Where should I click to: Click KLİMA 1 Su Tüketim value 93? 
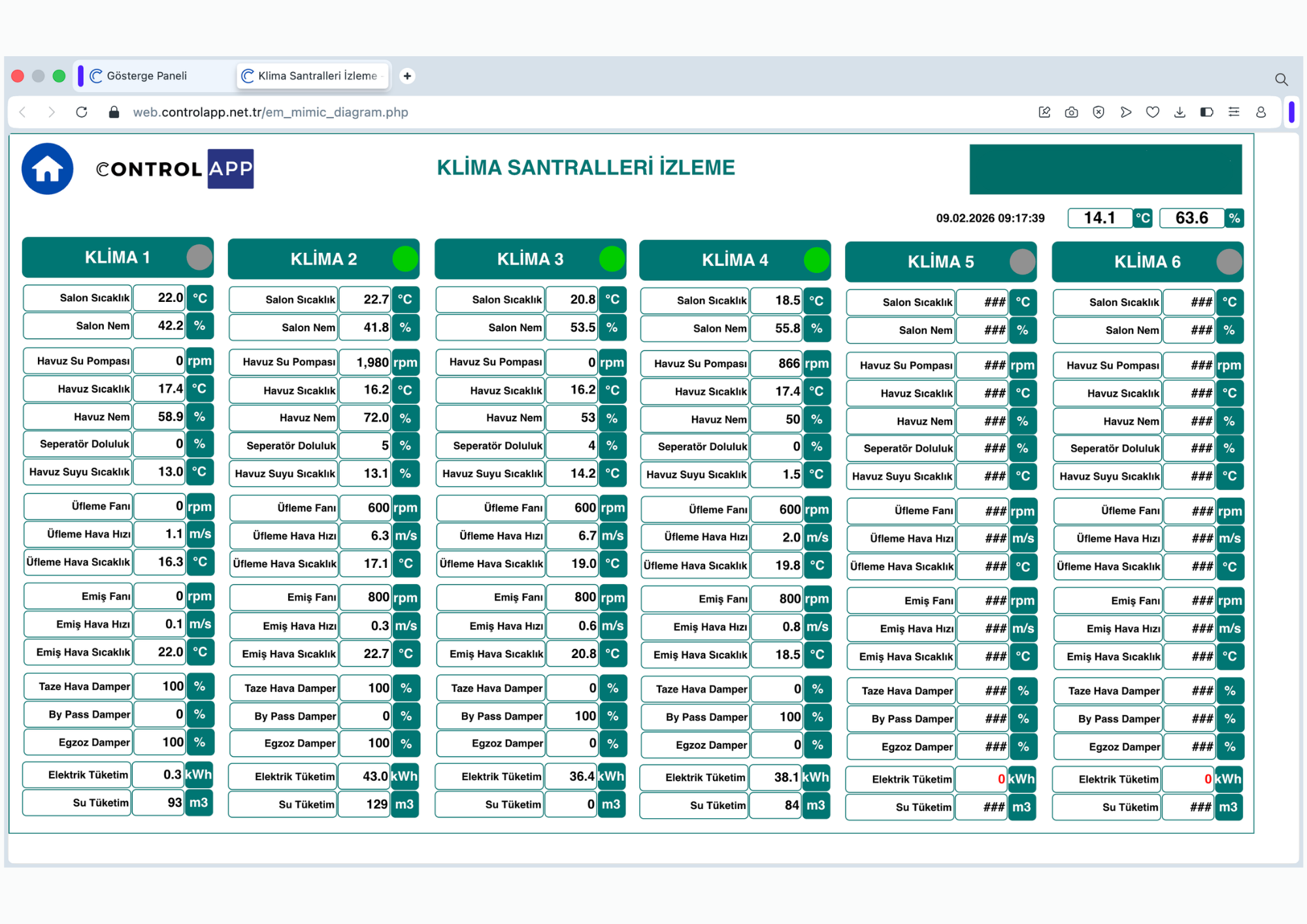point(158,802)
